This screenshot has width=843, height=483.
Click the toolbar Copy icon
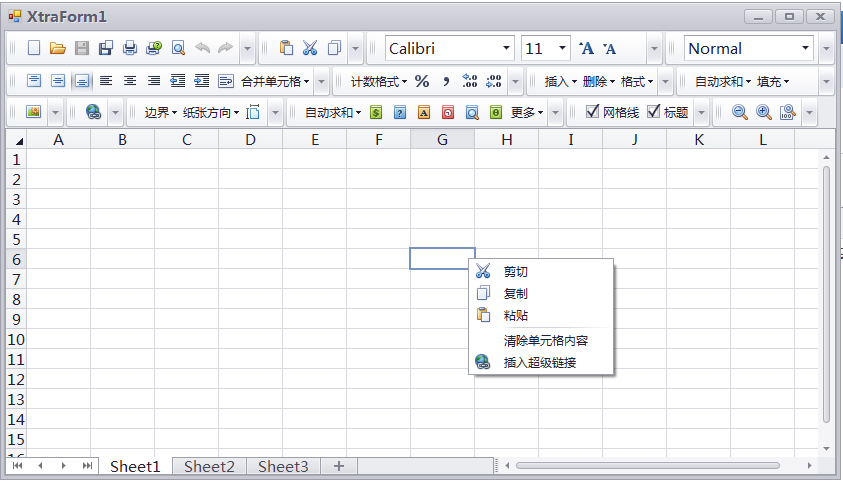coord(334,48)
